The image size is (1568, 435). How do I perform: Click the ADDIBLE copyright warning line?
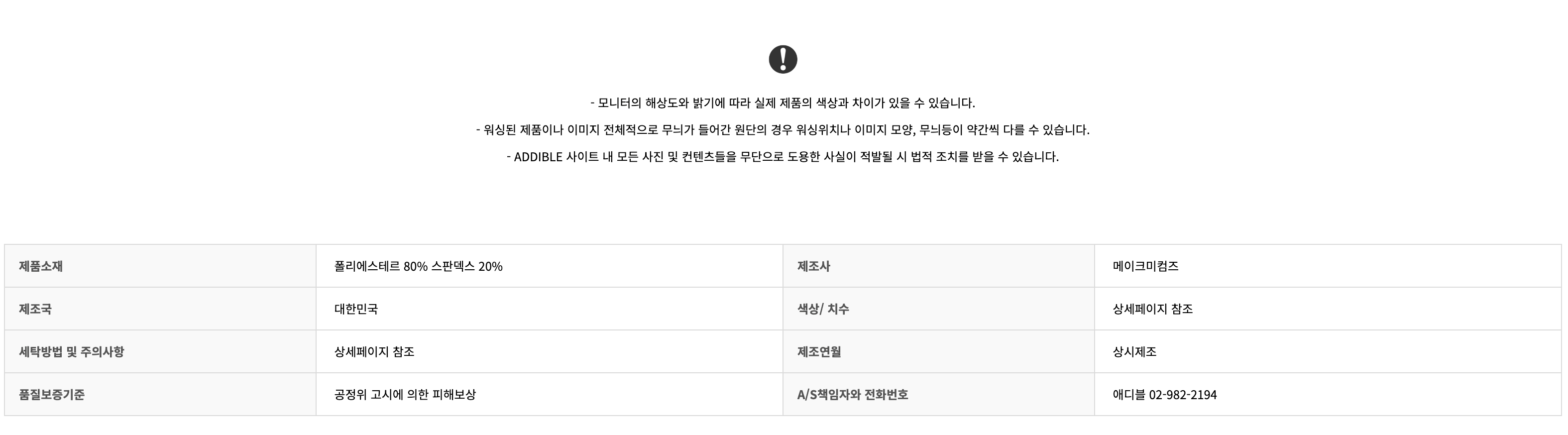(783, 156)
